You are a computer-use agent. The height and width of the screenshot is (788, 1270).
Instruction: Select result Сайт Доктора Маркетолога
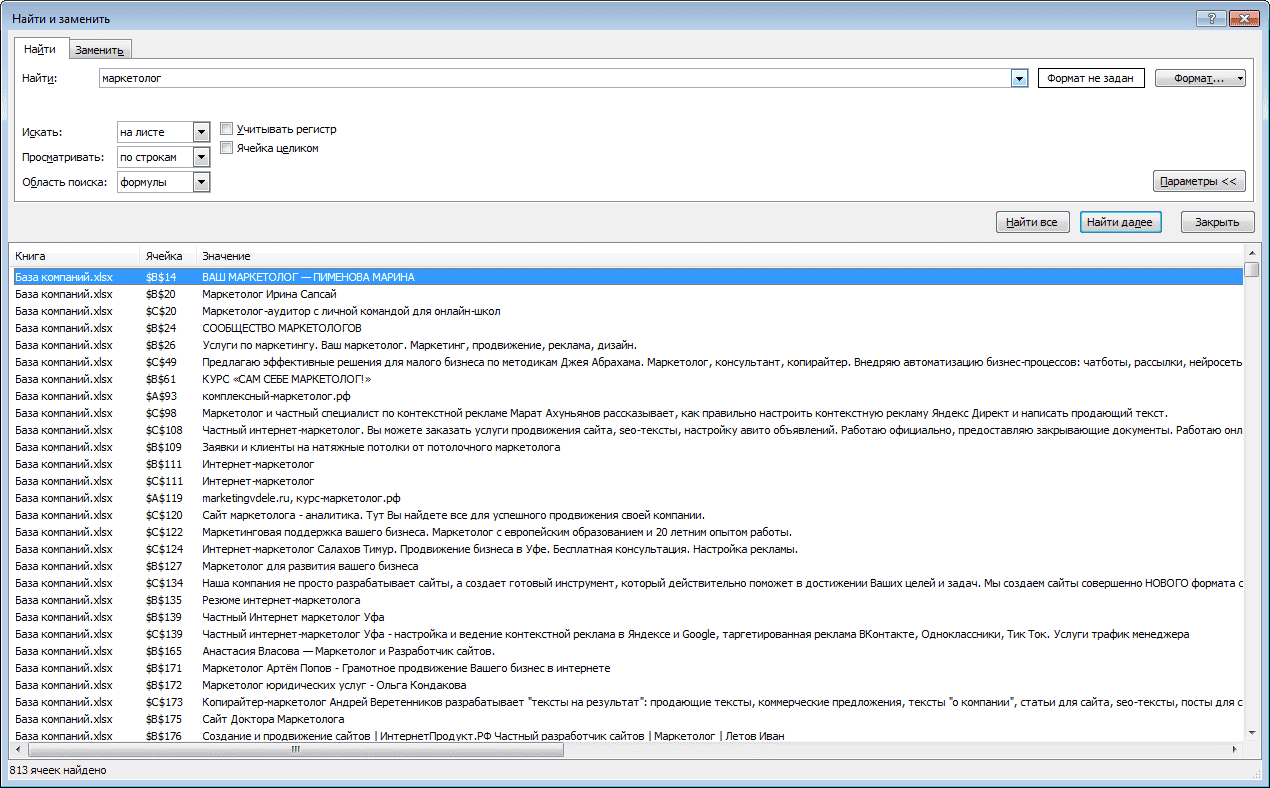[x=627, y=719]
